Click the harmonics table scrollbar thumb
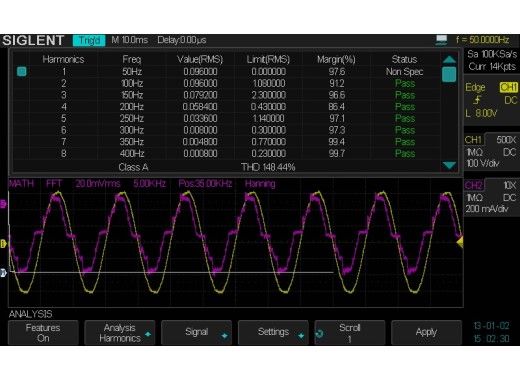Screen dimensions: 520x380 tap(449, 74)
